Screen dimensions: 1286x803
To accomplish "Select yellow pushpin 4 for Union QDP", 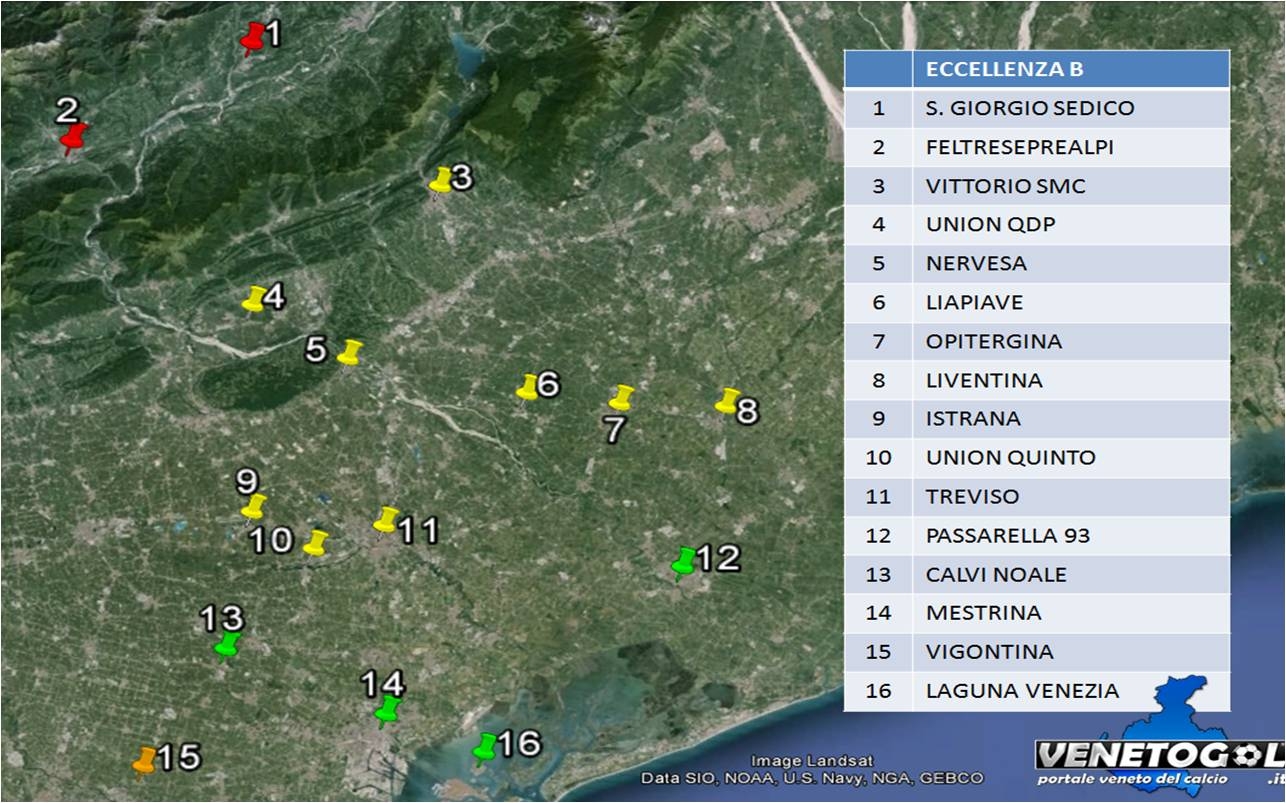I will pyautogui.click(x=254, y=299).
